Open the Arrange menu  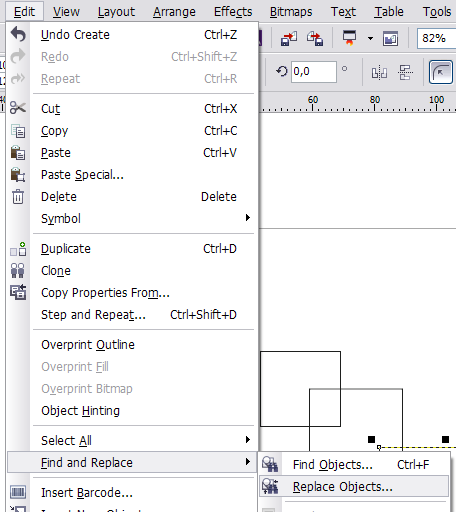tap(174, 12)
